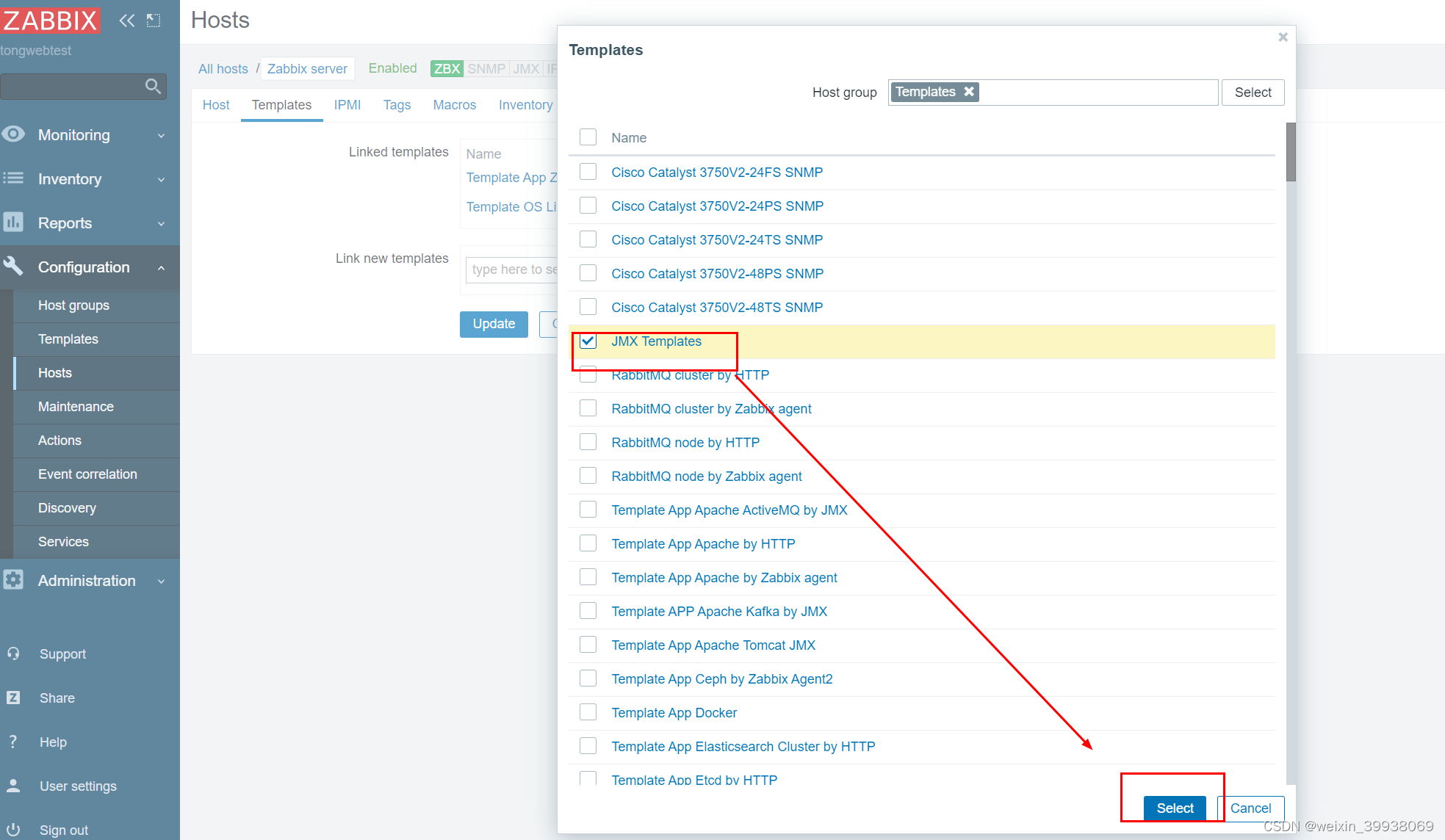Collapse the sidebar with double-chevron icon
The width and height of the screenshot is (1445, 840).
[x=127, y=21]
